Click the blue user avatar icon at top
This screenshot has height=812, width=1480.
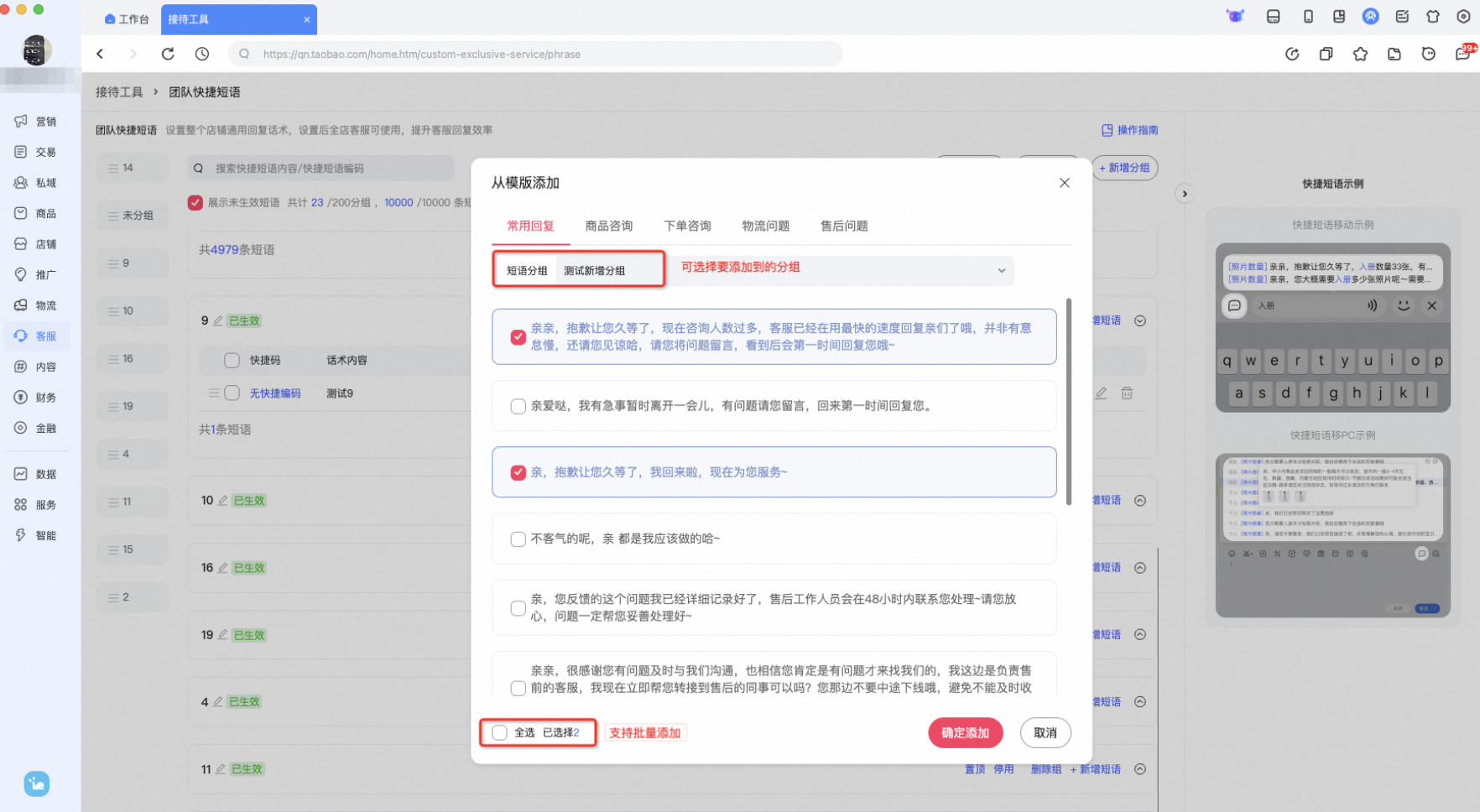point(1370,16)
